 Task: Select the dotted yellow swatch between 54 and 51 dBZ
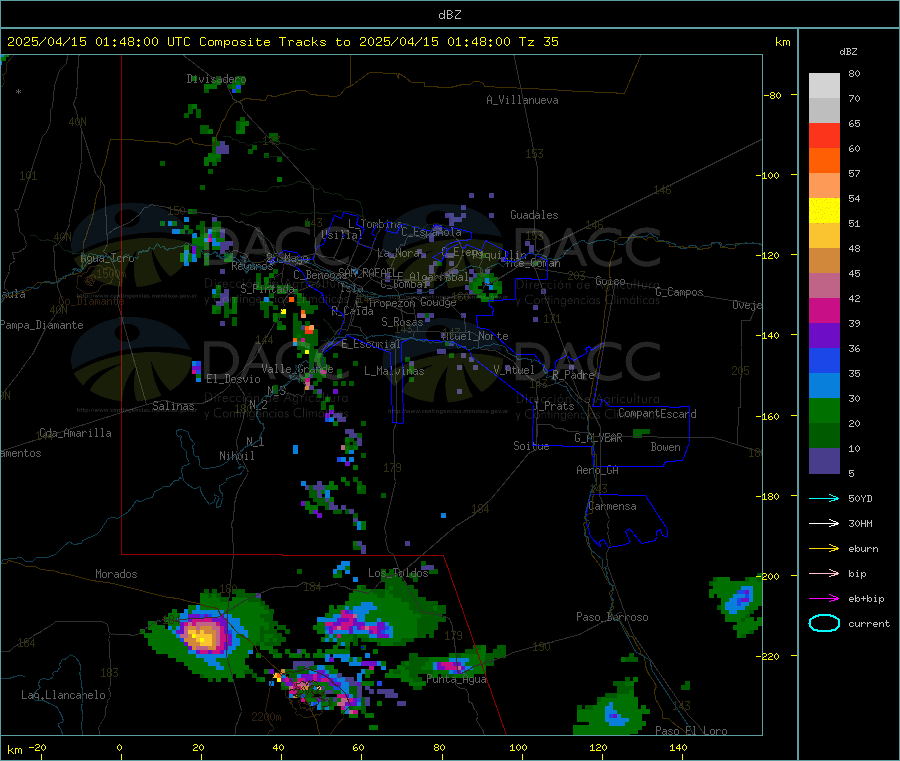pyautogui.click(x=824, y=211)
